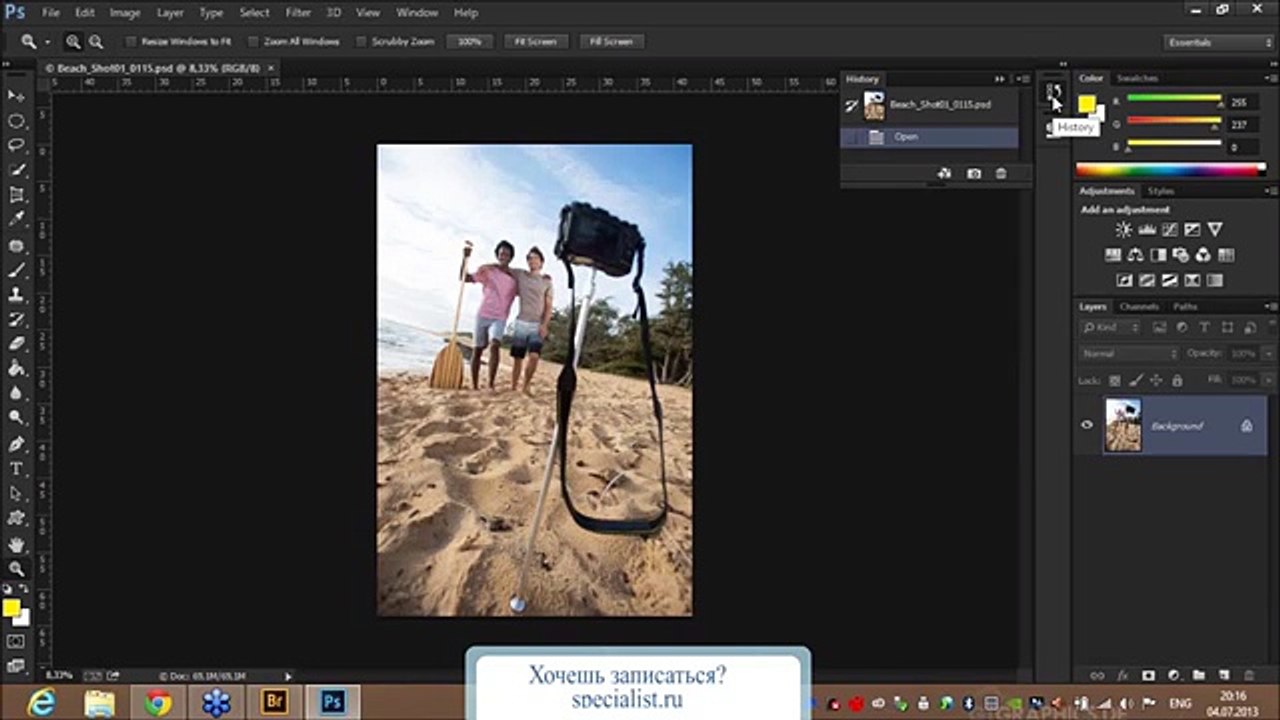Select the Brush tool

pos(16,270)
